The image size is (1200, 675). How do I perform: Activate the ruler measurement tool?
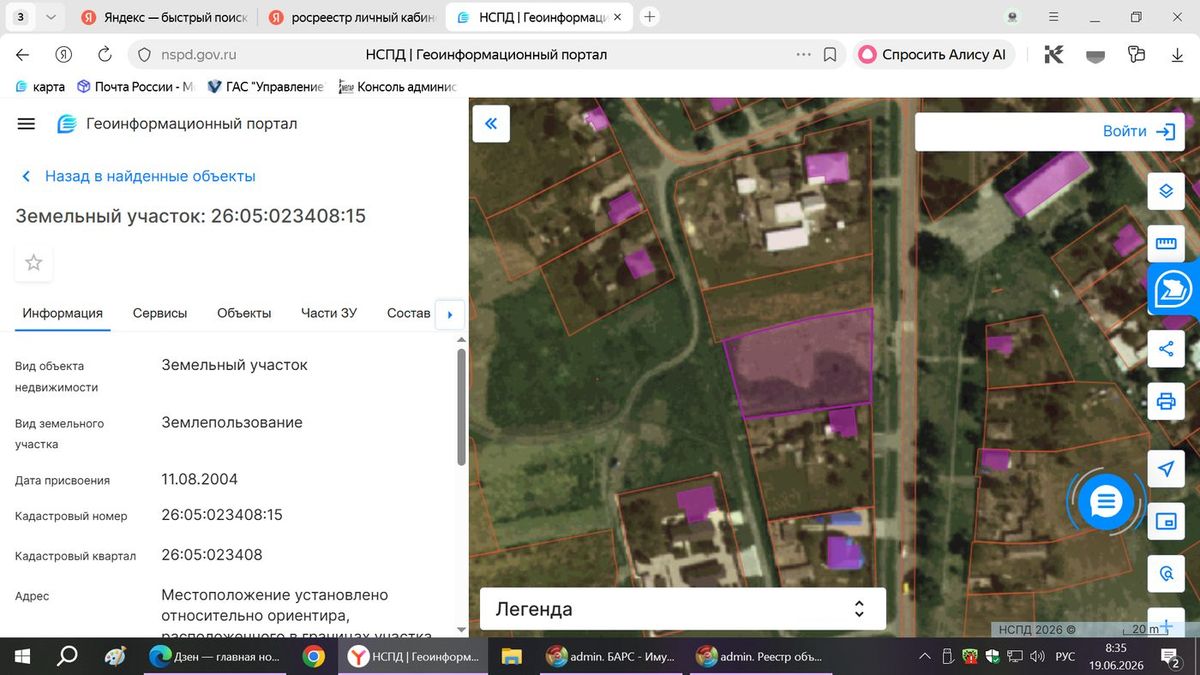(x=1165, y=243)
